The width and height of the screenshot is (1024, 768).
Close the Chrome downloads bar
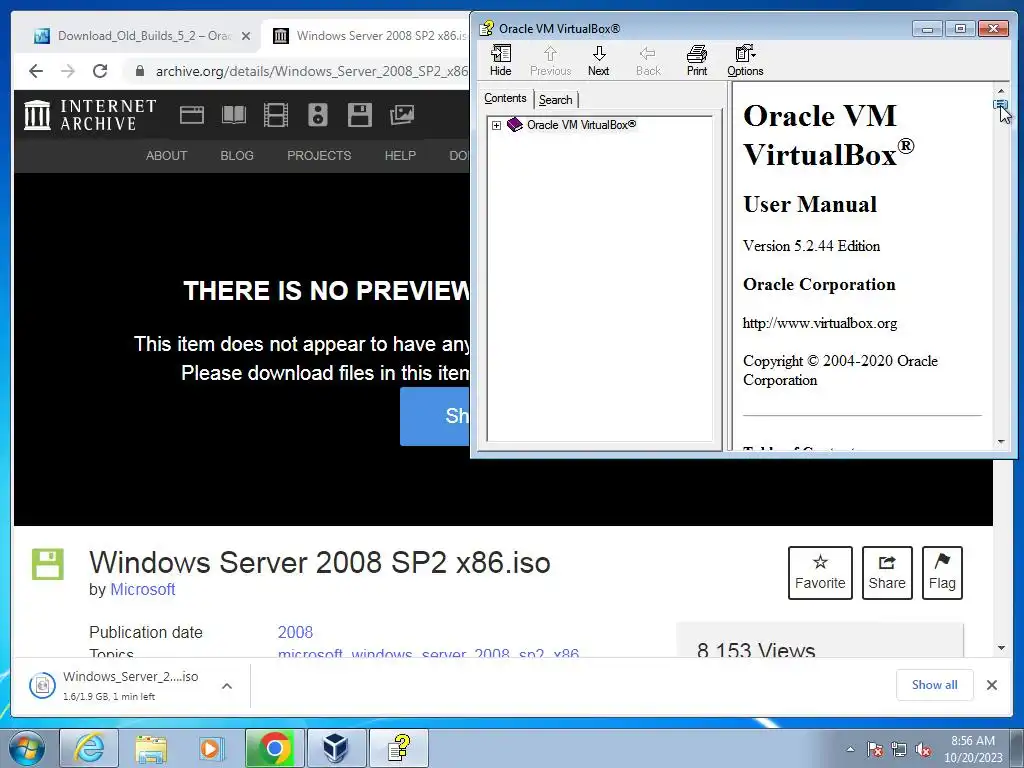(991, 684)
